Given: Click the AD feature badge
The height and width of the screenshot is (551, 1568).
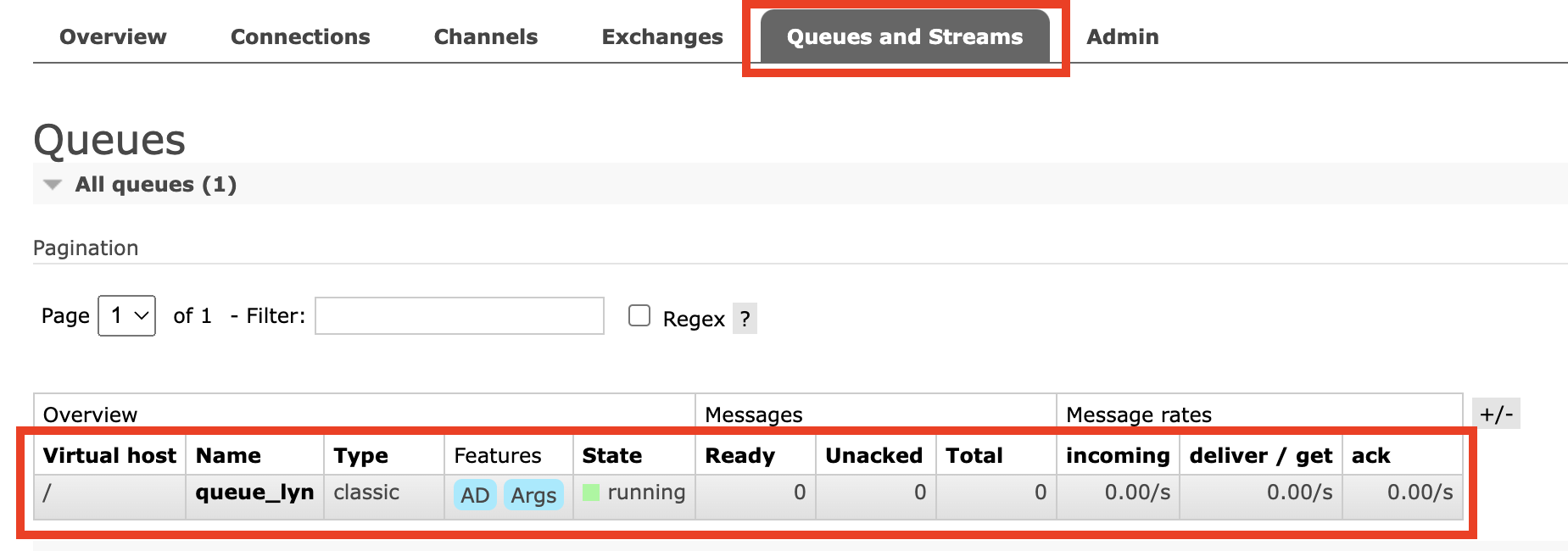Looking at the screenshot, I should click(475, 495).
